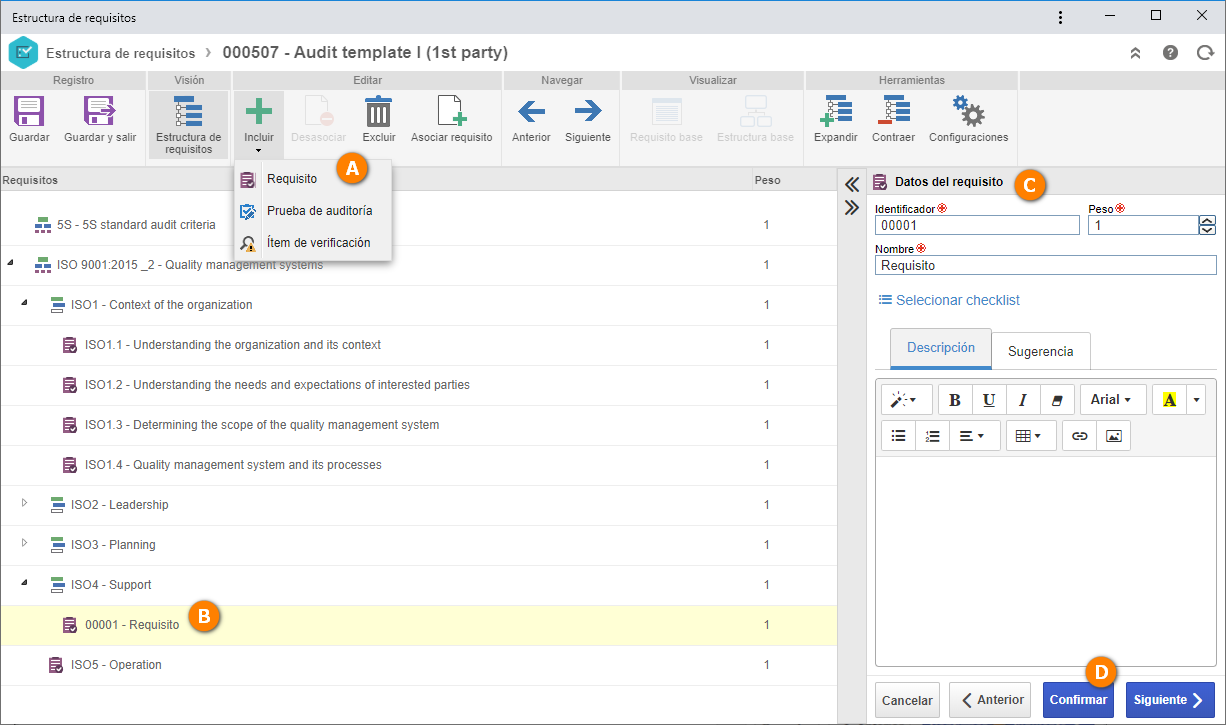Insert a picture in the editor
1226x725 pixels.
pos(1113,436)
